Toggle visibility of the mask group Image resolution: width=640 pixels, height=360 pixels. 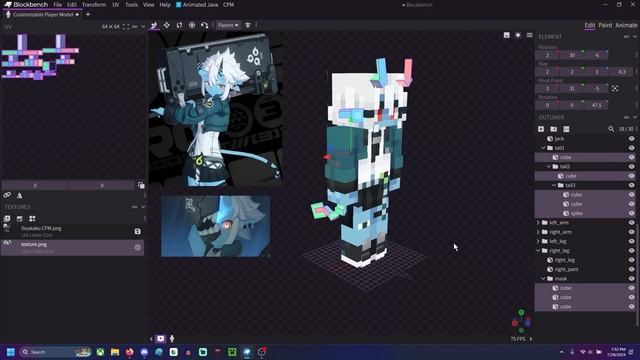point(631,279)
